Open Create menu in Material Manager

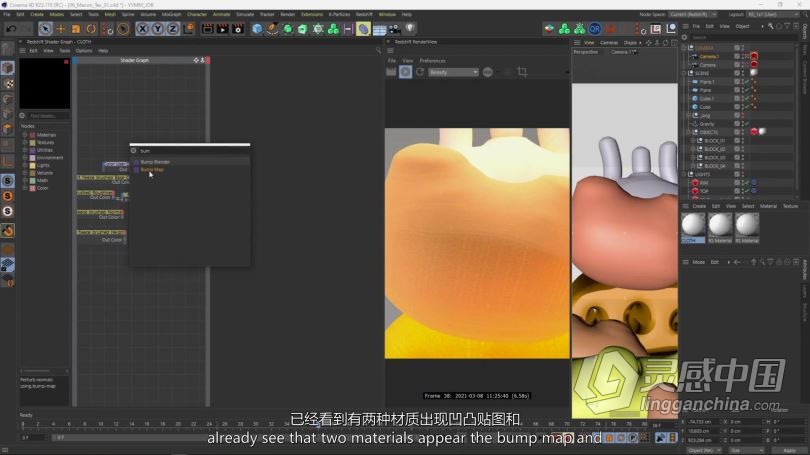click(x=699, y=206)
